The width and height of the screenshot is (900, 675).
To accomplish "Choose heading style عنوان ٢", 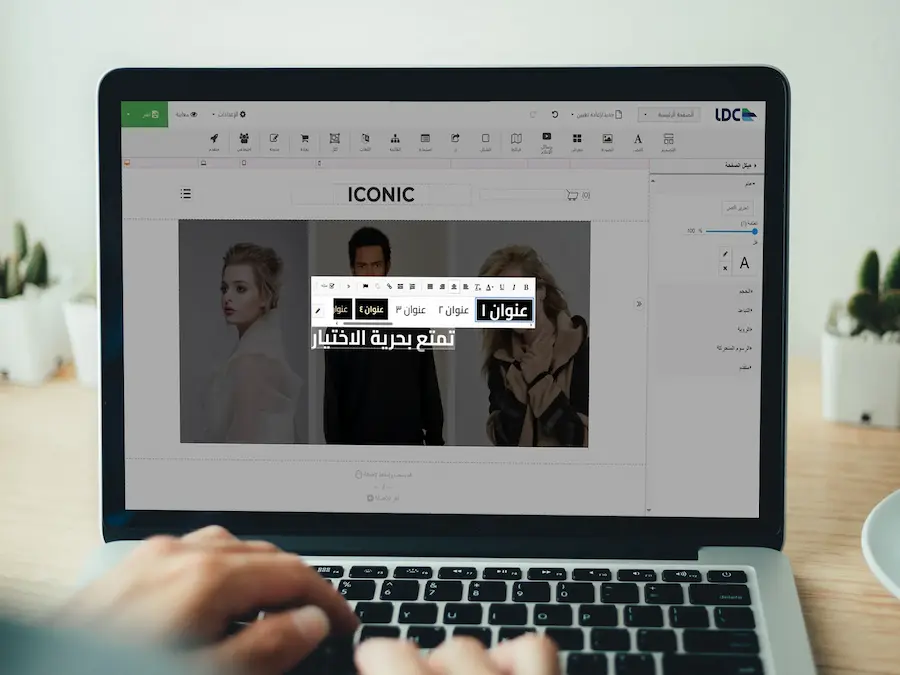I will pos(454,311).
